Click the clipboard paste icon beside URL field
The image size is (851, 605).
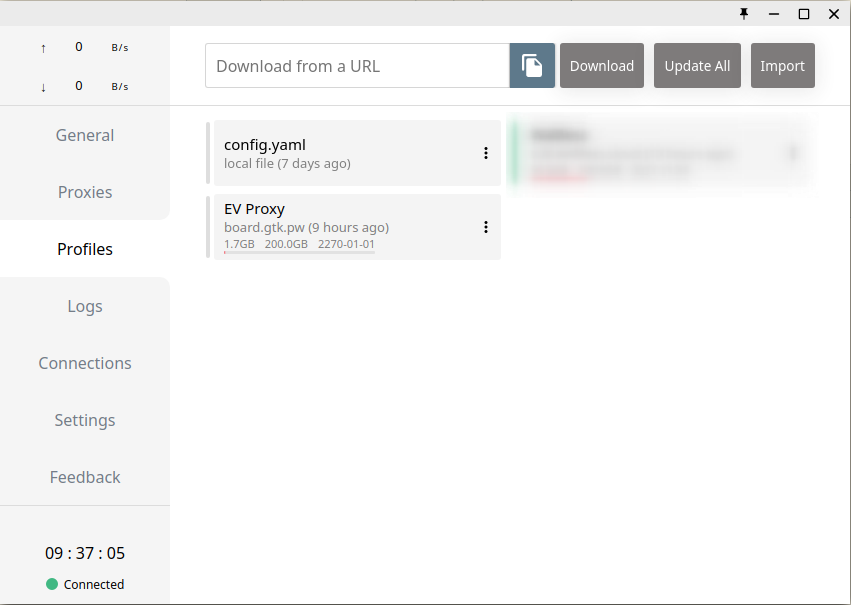pos(532,66)
